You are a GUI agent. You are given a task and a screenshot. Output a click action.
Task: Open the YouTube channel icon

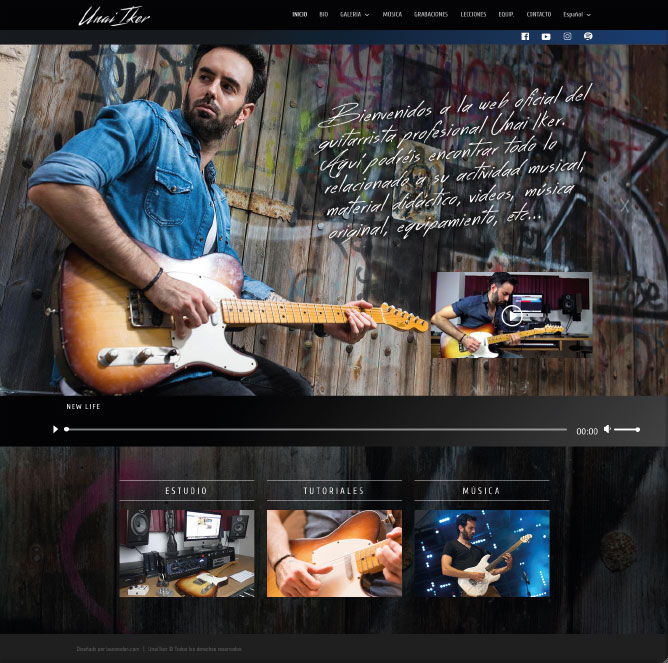546,37
